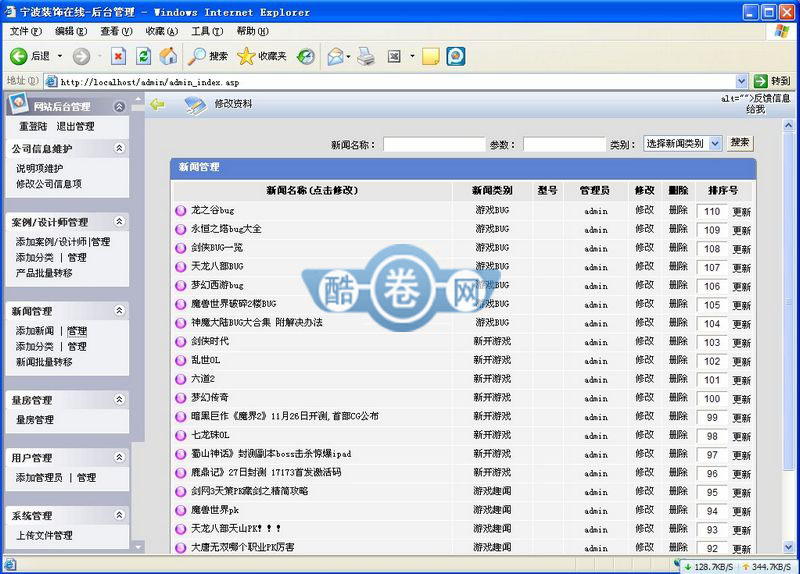Screen dimensions: 800x574
Task: Click the 参数 input field
Action: pos(564,144)
